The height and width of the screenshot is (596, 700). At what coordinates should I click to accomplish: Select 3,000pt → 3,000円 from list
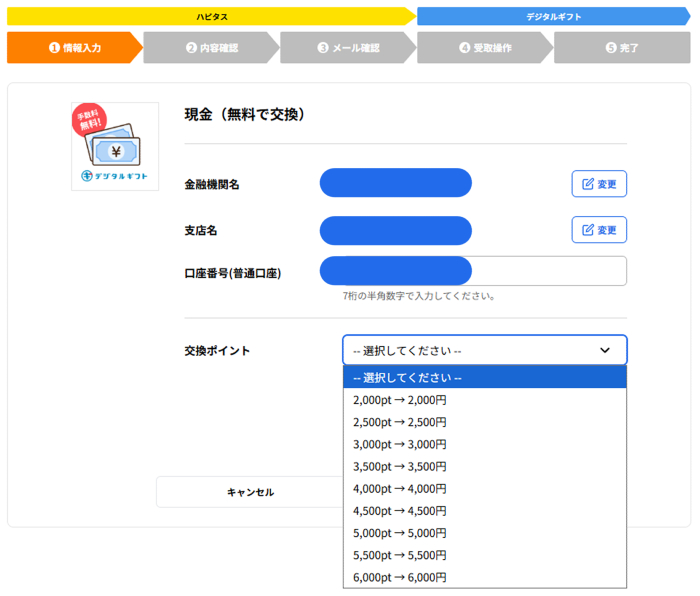point(484,444)
